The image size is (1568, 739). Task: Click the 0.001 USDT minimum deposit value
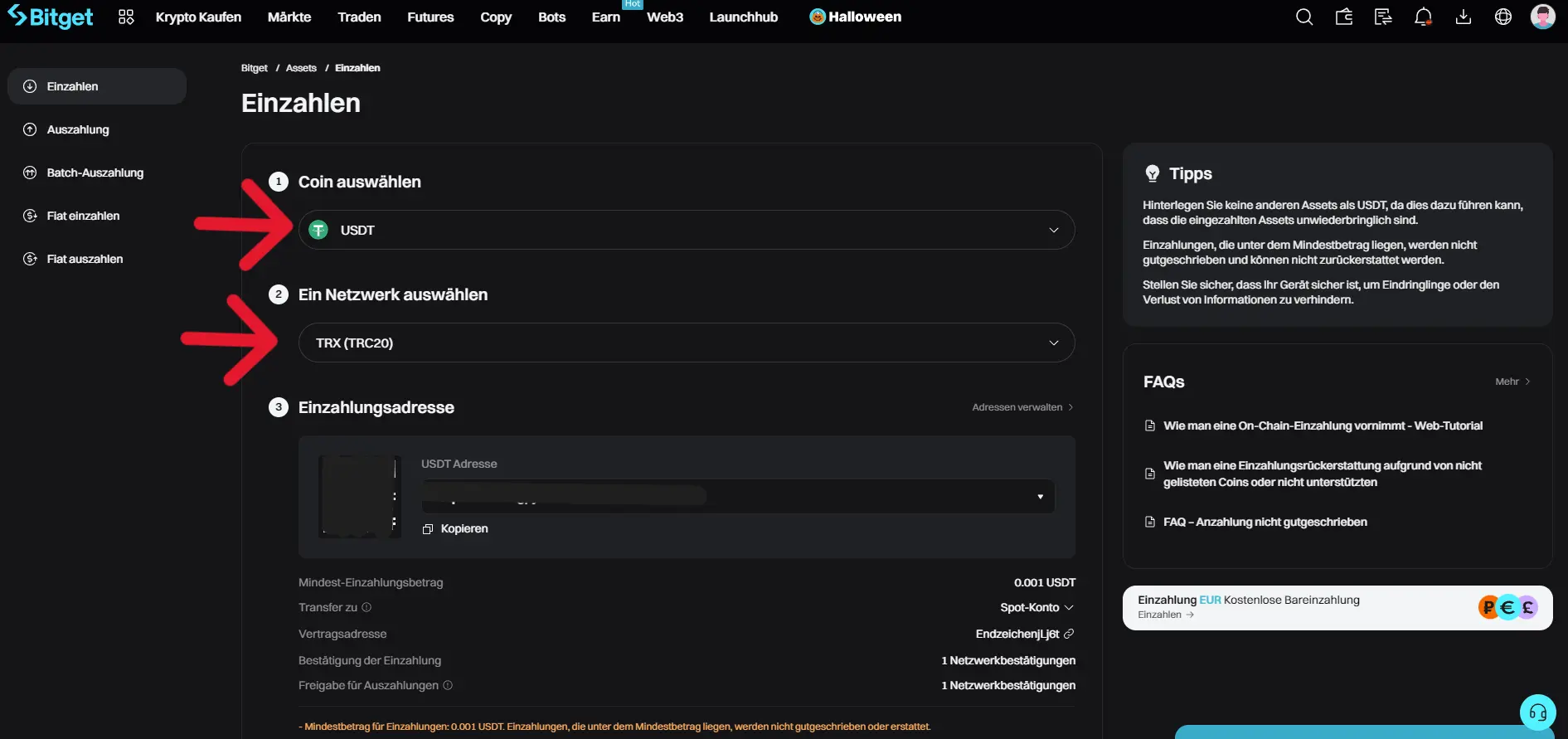(1045, 582)
